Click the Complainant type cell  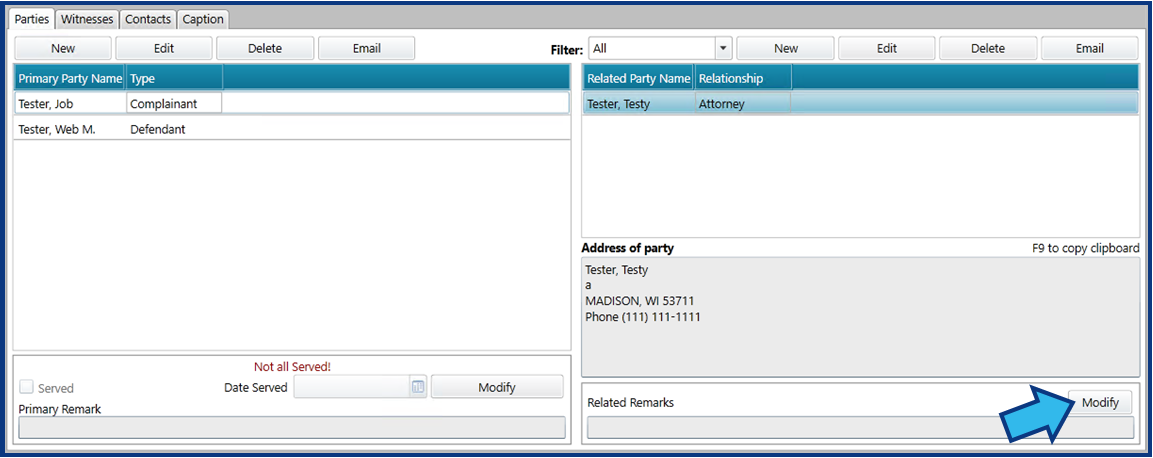click(x=174, y=103)
